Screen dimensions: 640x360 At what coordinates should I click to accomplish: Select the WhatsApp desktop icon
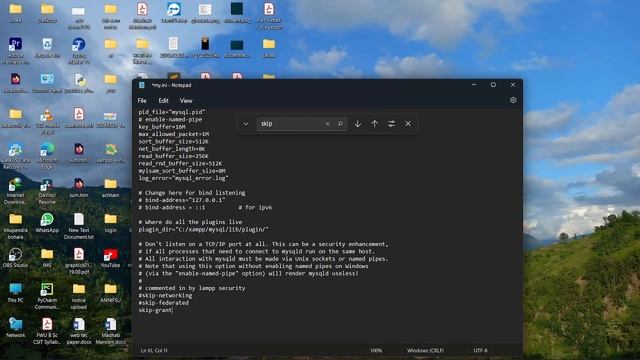[x=47, y=223]
